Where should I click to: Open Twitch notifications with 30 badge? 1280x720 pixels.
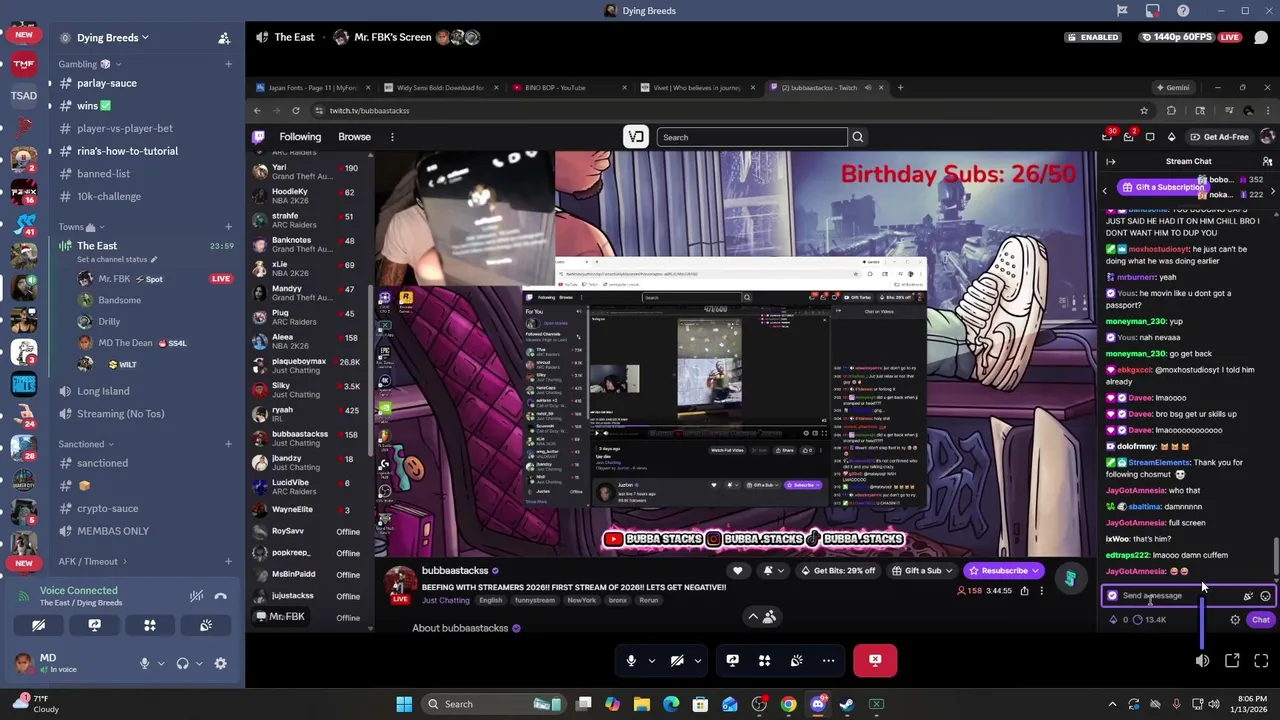click(x=1108, y=137)
